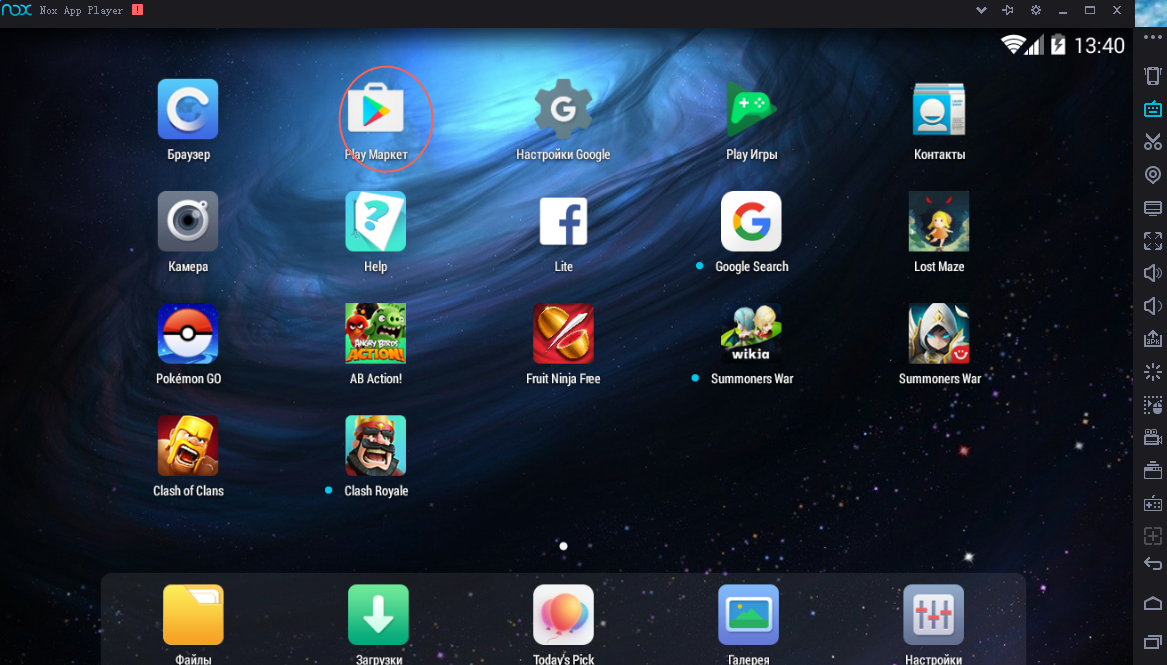The height and width of the screenshot is (665, 1167).
Task: Click the "Fruit Ninja Free" label text
Action: tap(563, 379)
